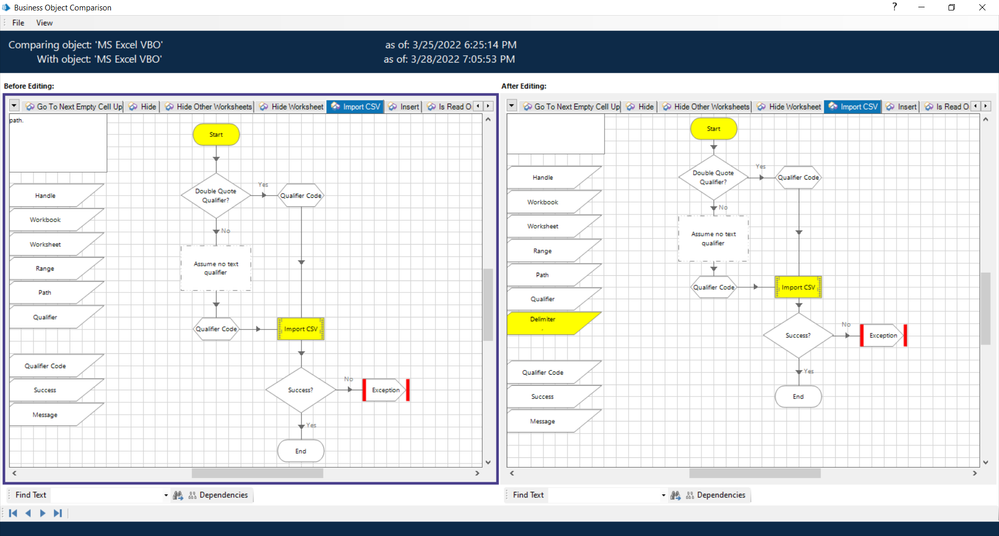This screenshot has width=999, height=536.
Task: Jump to first difference
Action: tap(13, 513)
